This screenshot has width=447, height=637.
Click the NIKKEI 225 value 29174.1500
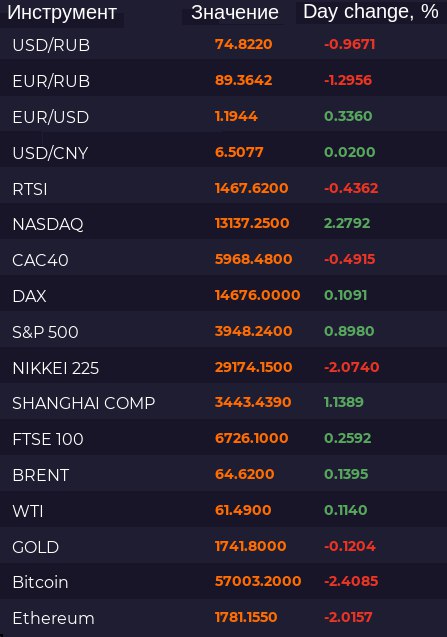[254, 367]
